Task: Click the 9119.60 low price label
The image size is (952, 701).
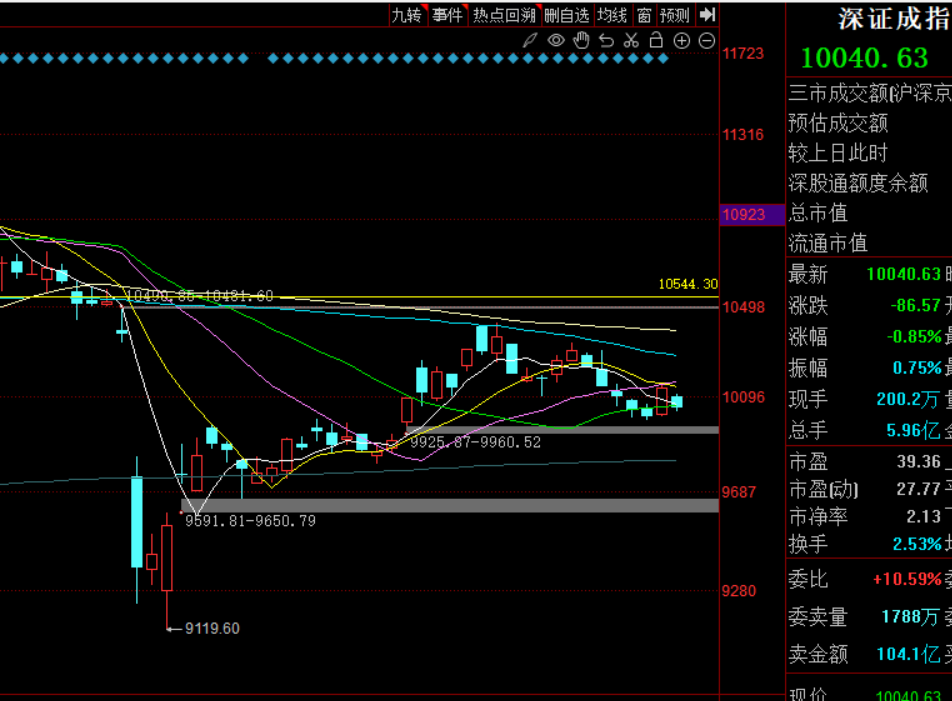Action: (211, 628)
